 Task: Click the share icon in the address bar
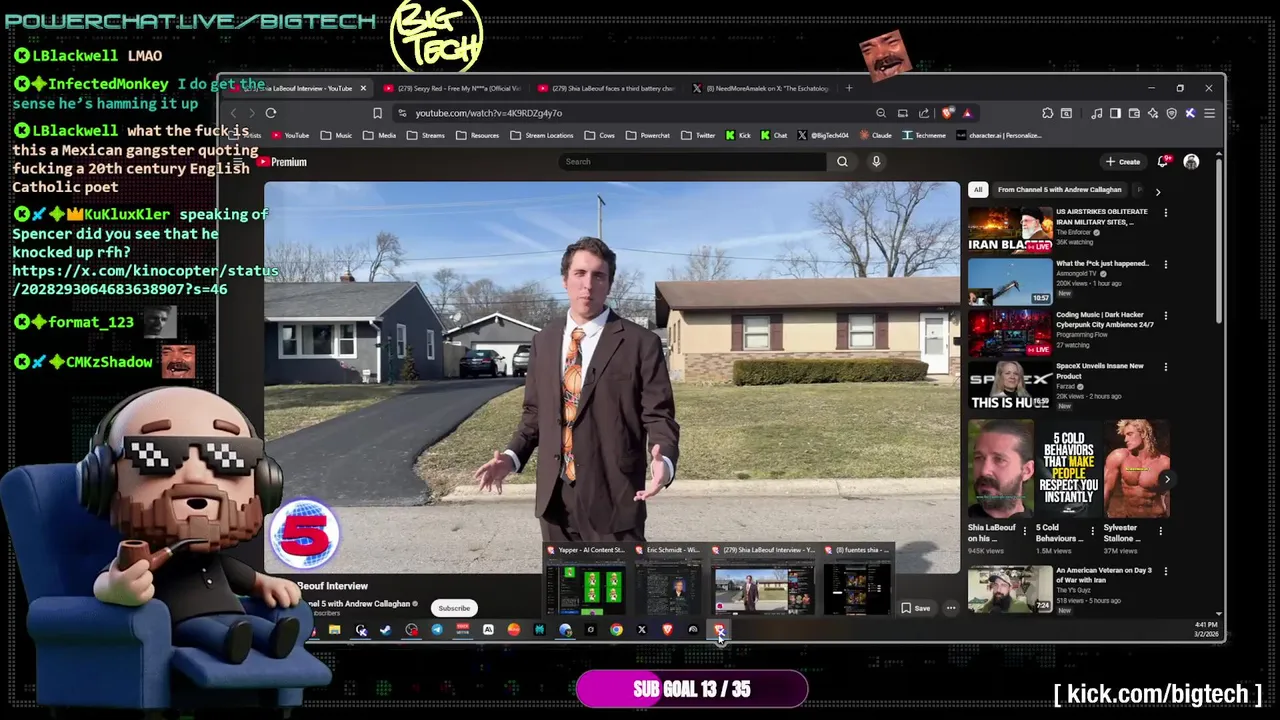pos(924,113)
